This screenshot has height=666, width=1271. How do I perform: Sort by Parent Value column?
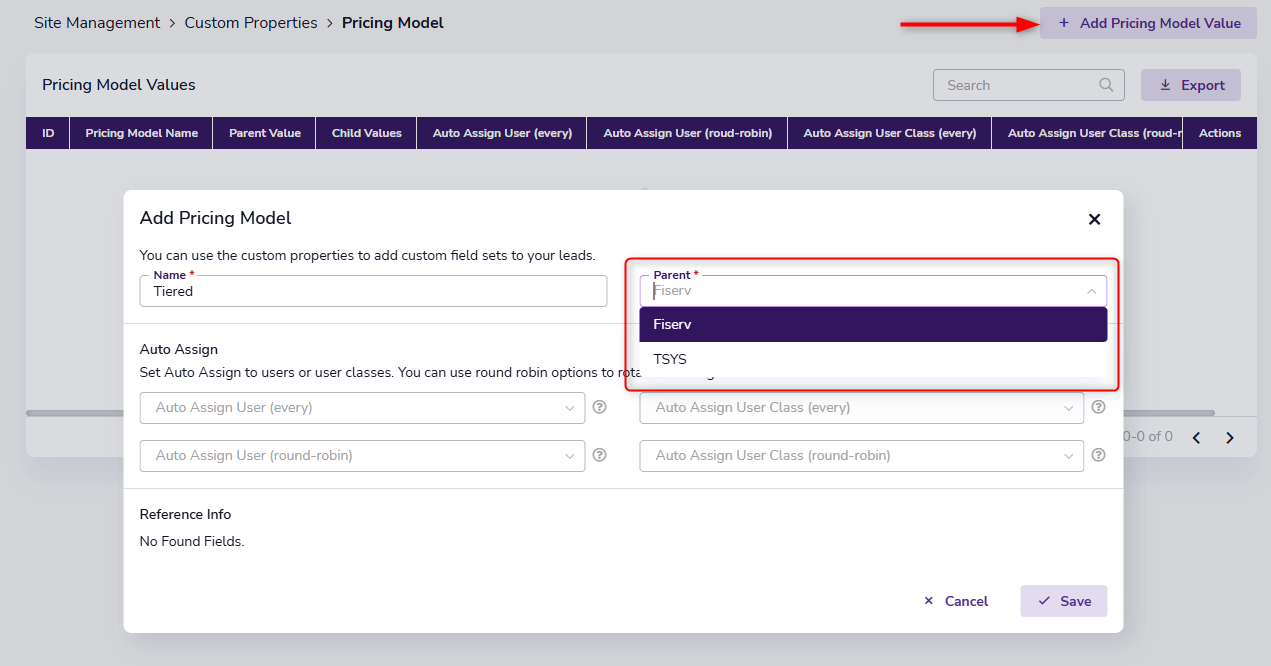coord(265,133)
